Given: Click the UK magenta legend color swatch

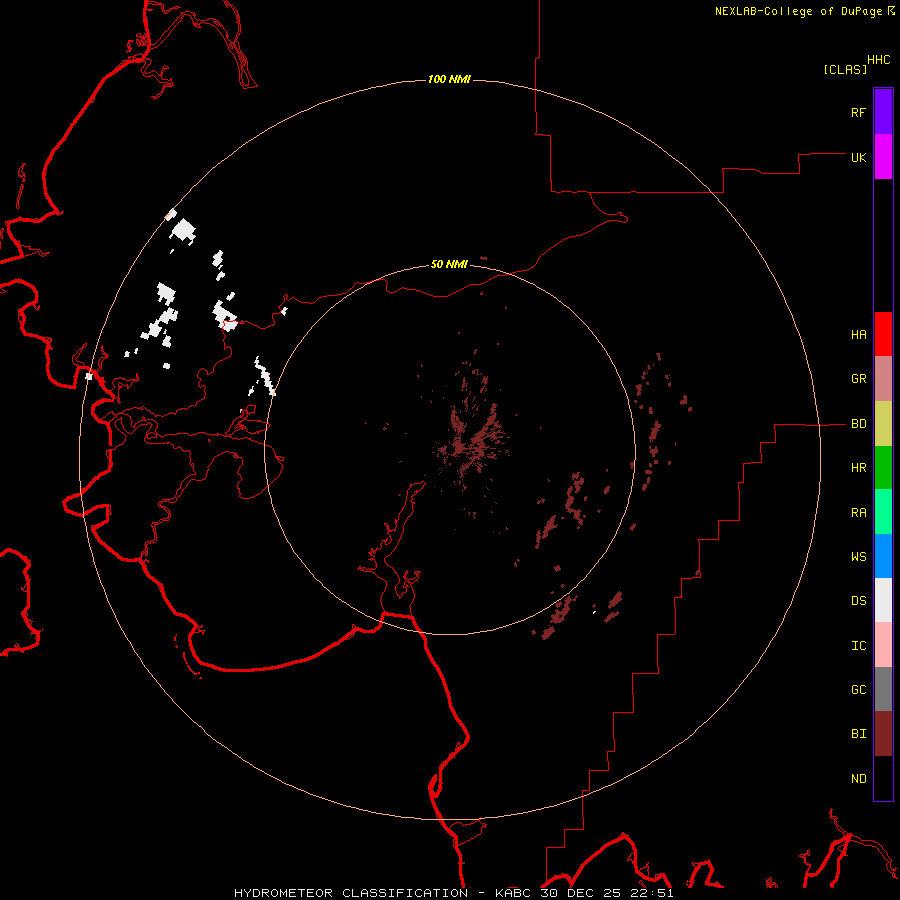Looking at the screenshot, I should (x=883, y=157).
